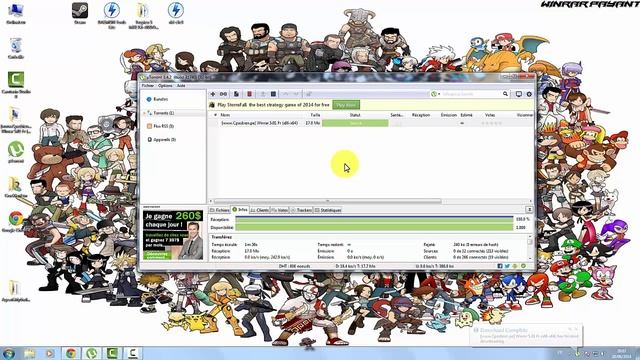Select the Ordinateur desktop icon
This screenshot has height=360, width=640.
pyautogui.click(x=16, y=13)
